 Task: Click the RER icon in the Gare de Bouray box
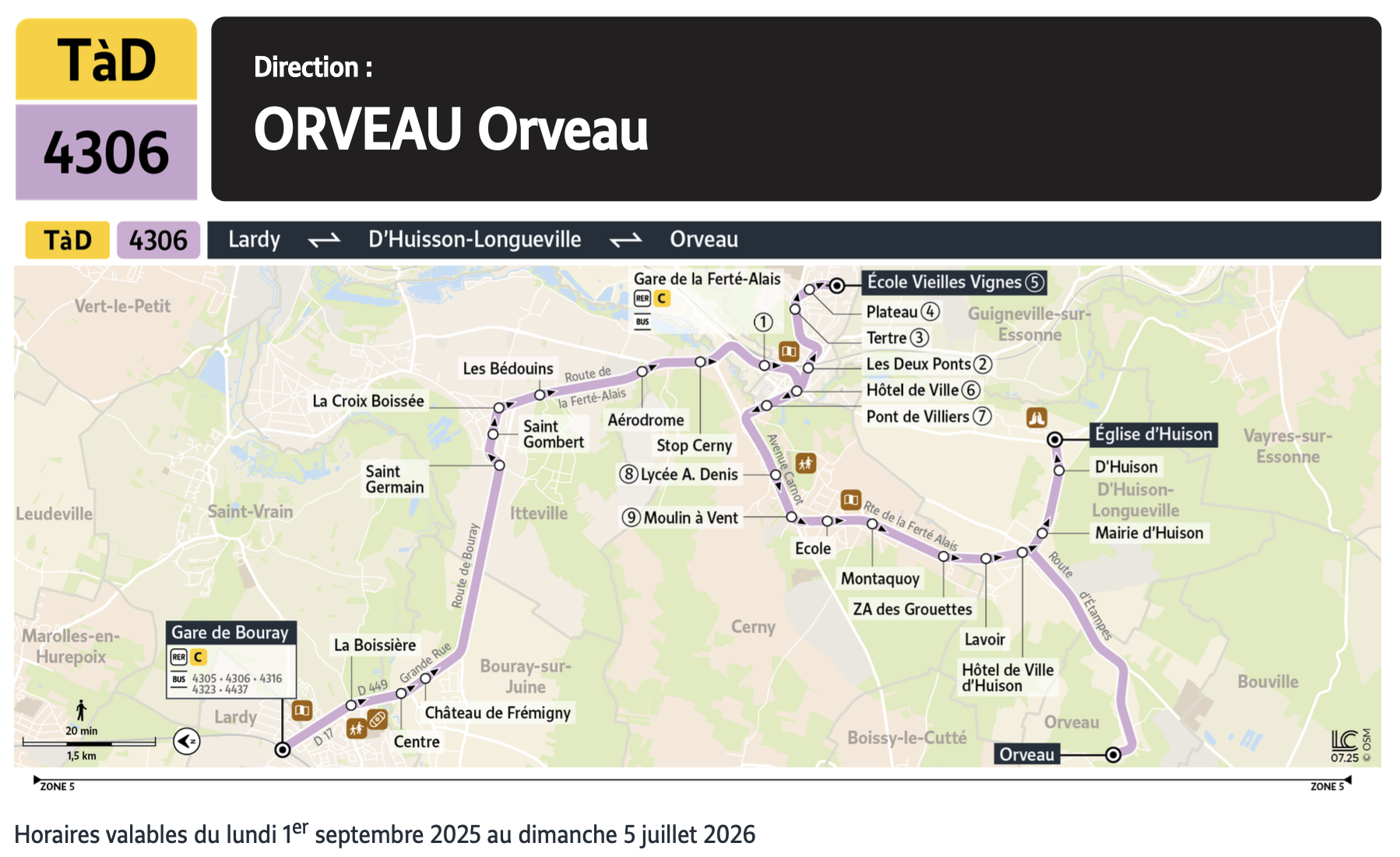(179, 657)
